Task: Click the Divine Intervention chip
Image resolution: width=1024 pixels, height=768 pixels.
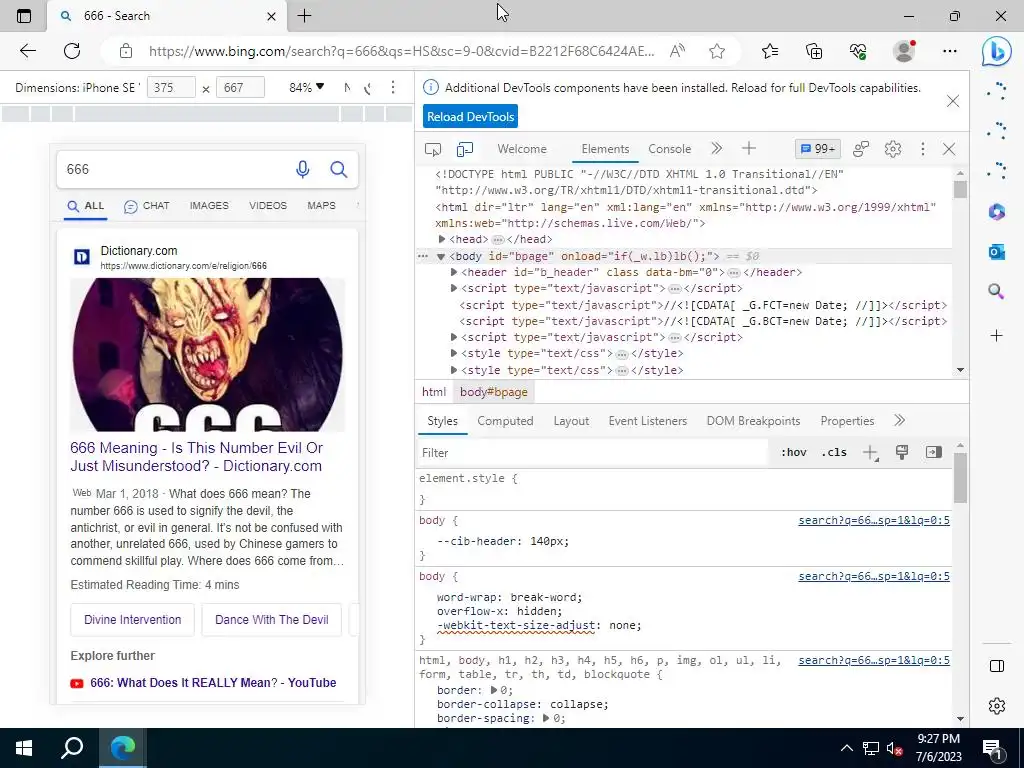Action: click(x=133, y=620)
